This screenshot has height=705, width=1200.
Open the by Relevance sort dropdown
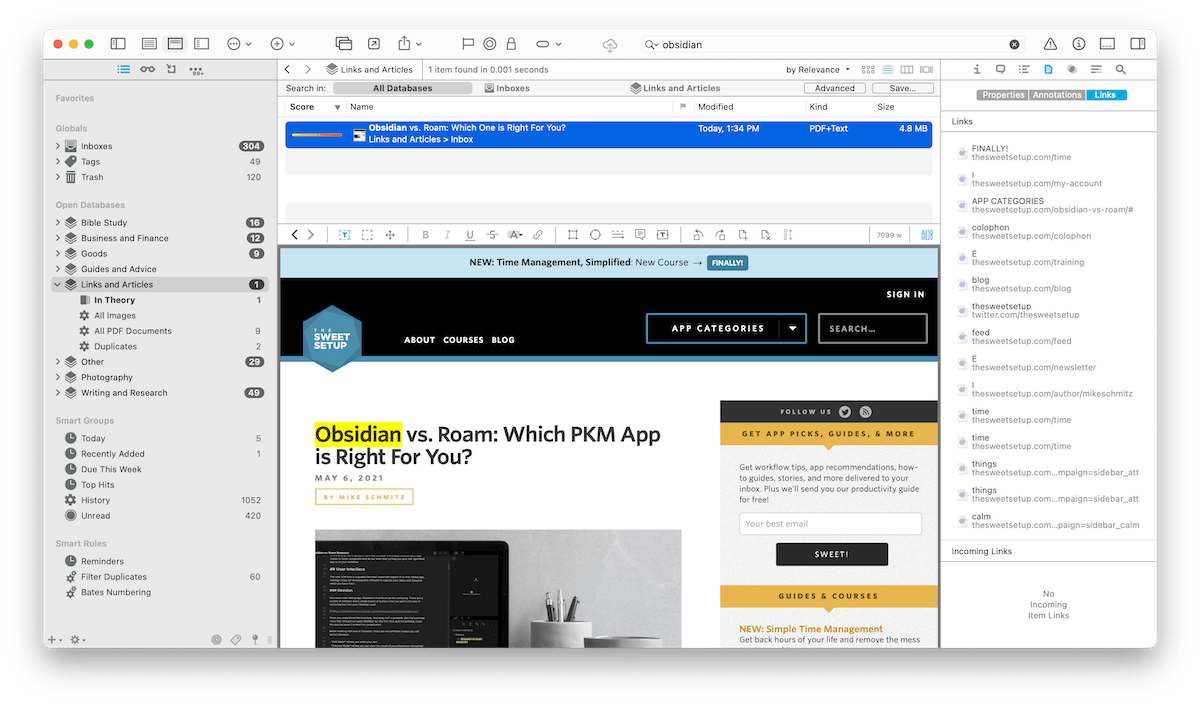coord(818,70)
